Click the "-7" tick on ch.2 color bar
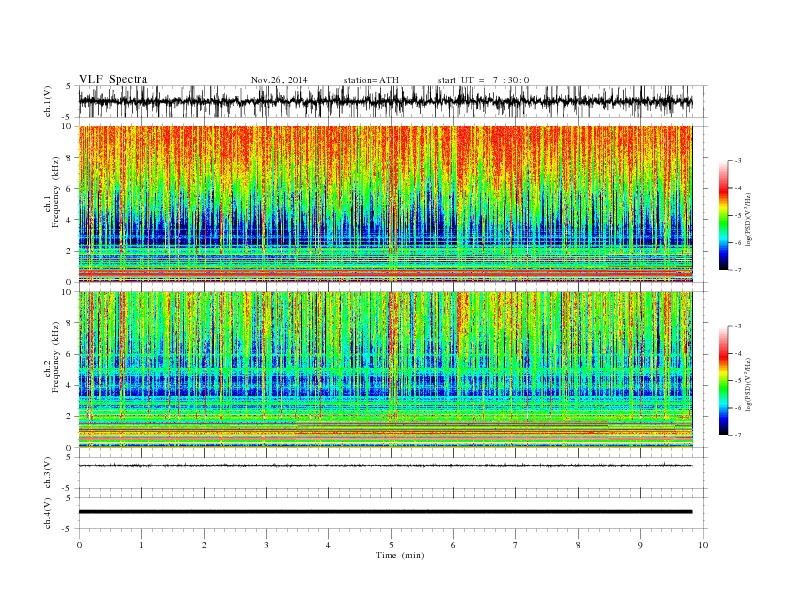The height and width of the screenshot is (612, 792). tap(737, 435)
